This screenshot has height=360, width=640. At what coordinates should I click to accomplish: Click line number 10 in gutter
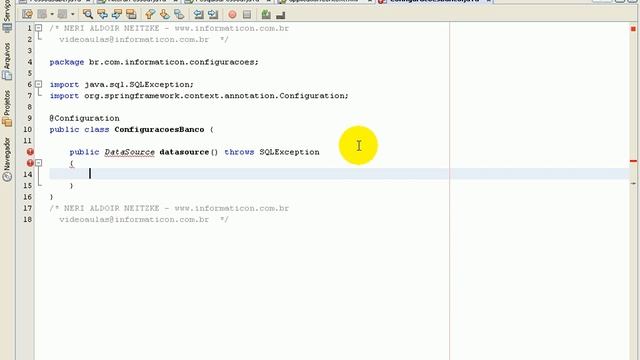pos(27,129)
